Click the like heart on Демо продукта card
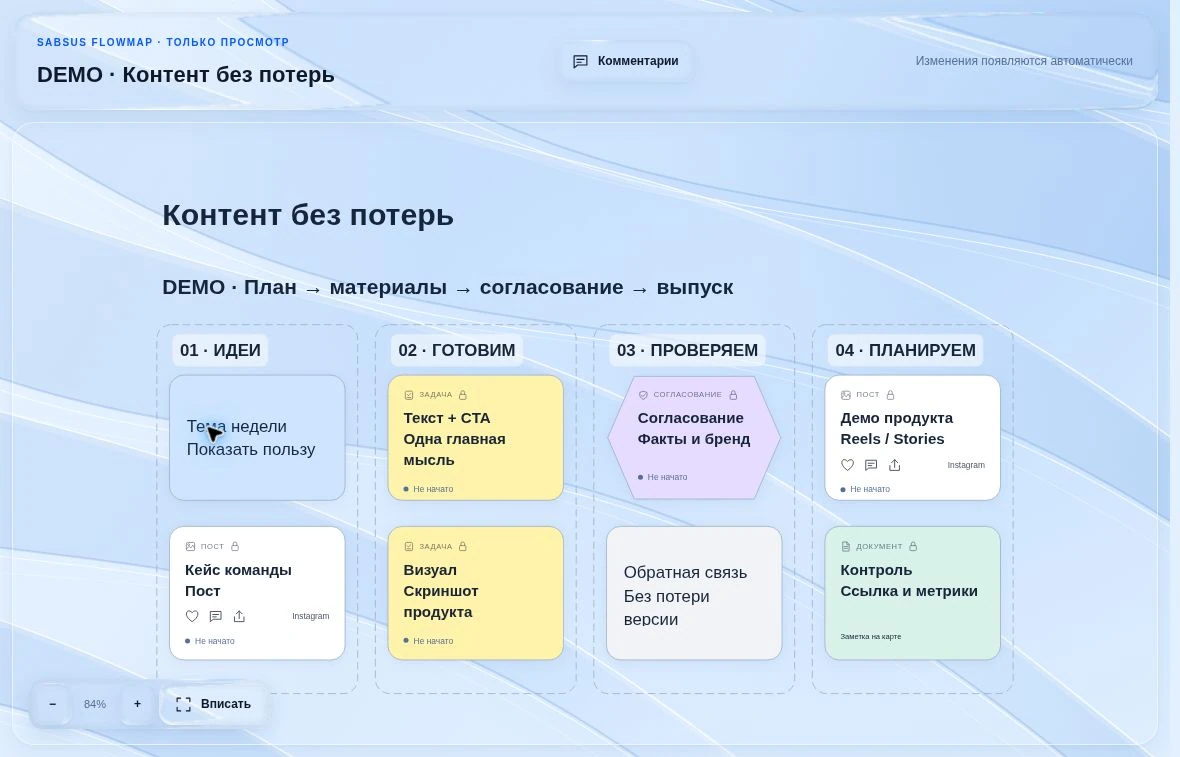Viewport: 1180px width, 757px height. coord(847,465)
